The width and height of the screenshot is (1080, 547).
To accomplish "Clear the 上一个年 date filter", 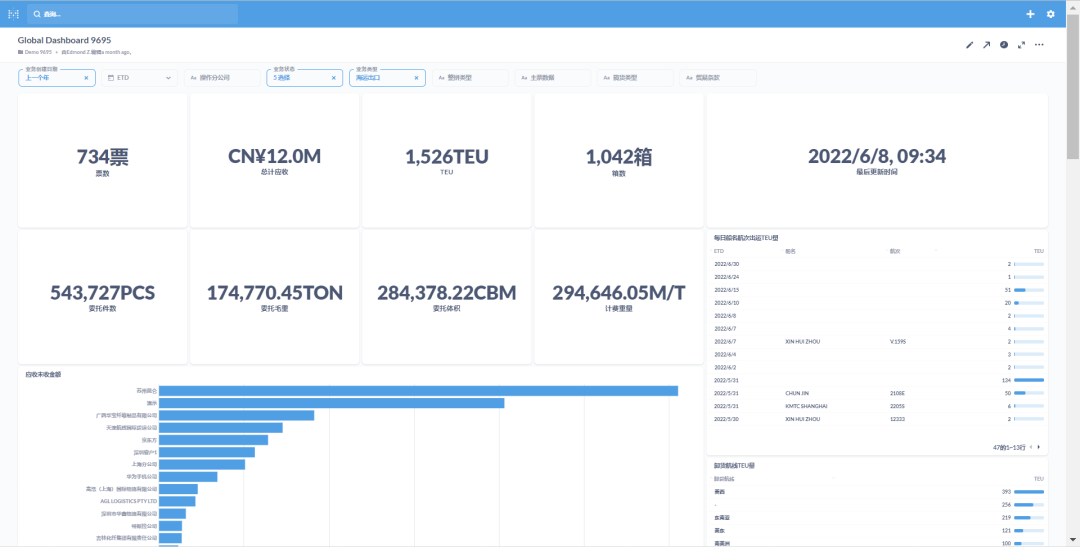I will coord(86,78).
